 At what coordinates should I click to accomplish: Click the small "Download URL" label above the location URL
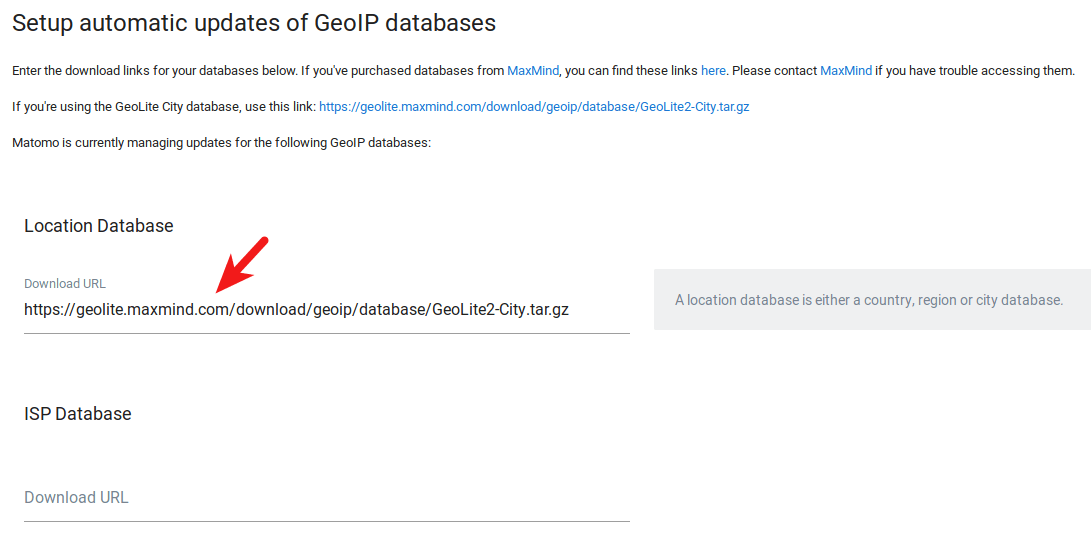(x=65, y=284)
